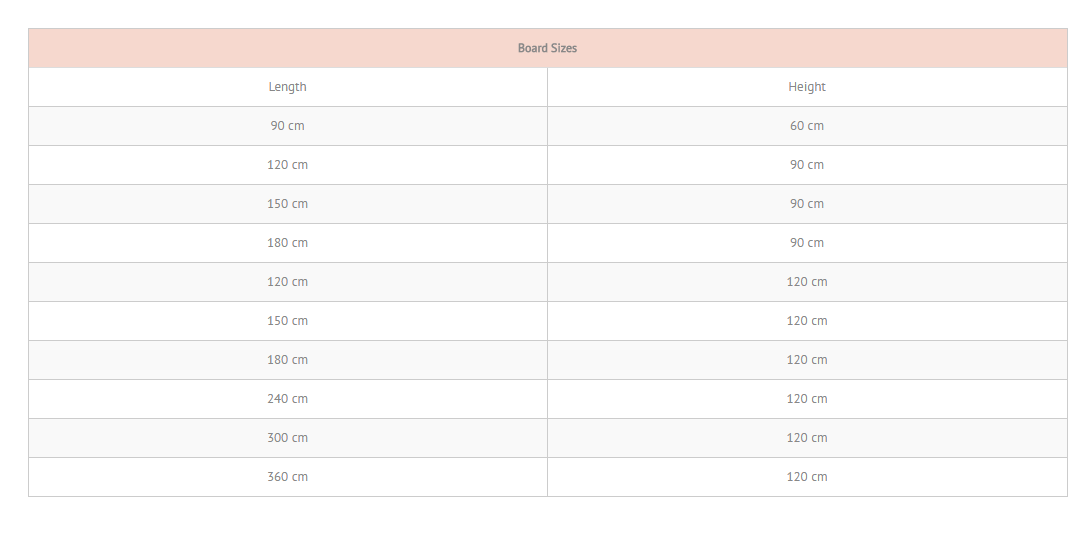The image size is (1092, 534).
Task: Select the 240 cm length cell
Action: click(x=288, y=399)
